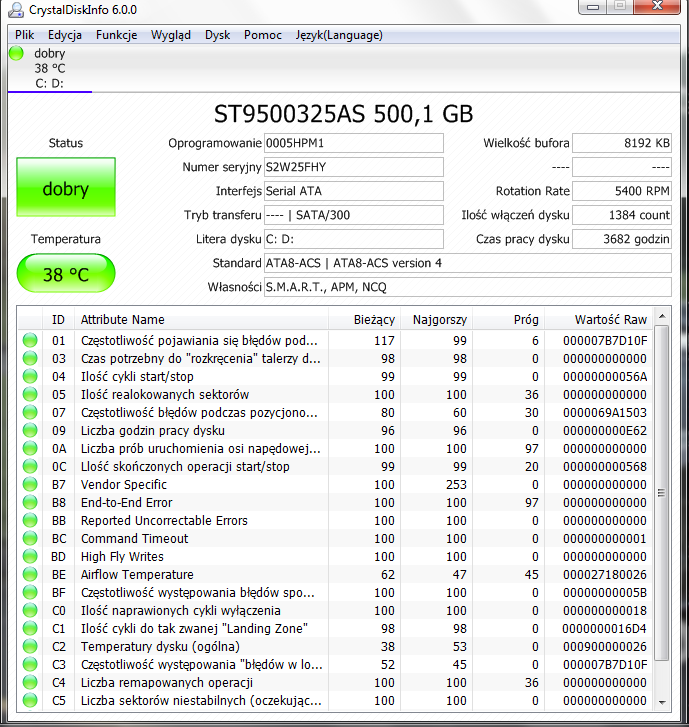Viewport: 689px width, 727px height.
Task: Click status icon of attribute C4 row
Action: [x=30, y=682]
